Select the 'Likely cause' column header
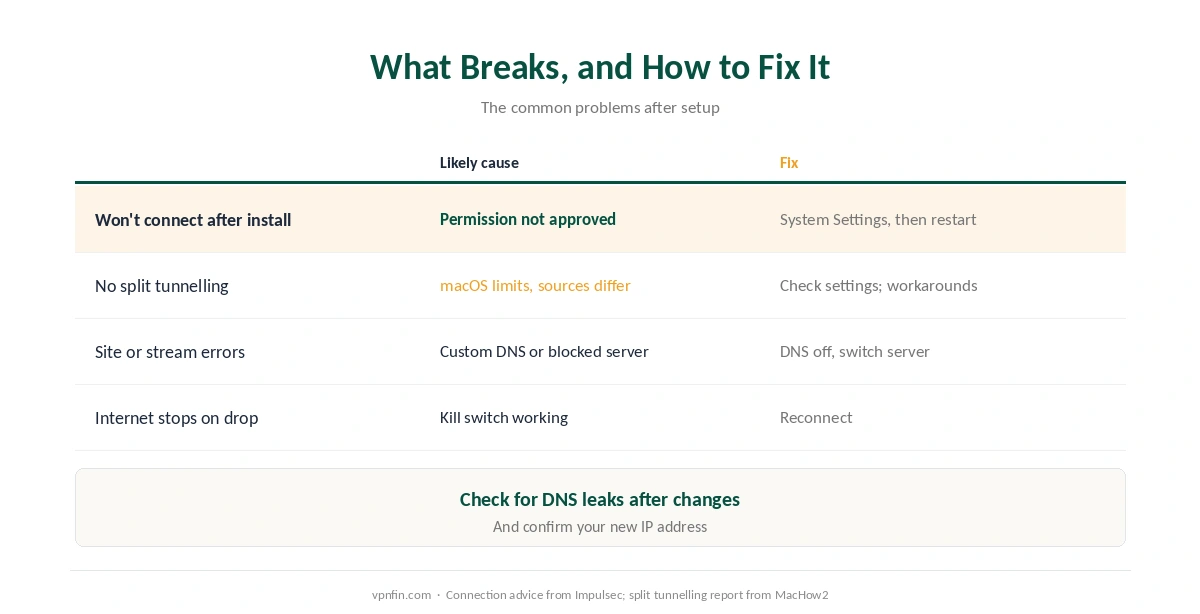 coord(479,163)
